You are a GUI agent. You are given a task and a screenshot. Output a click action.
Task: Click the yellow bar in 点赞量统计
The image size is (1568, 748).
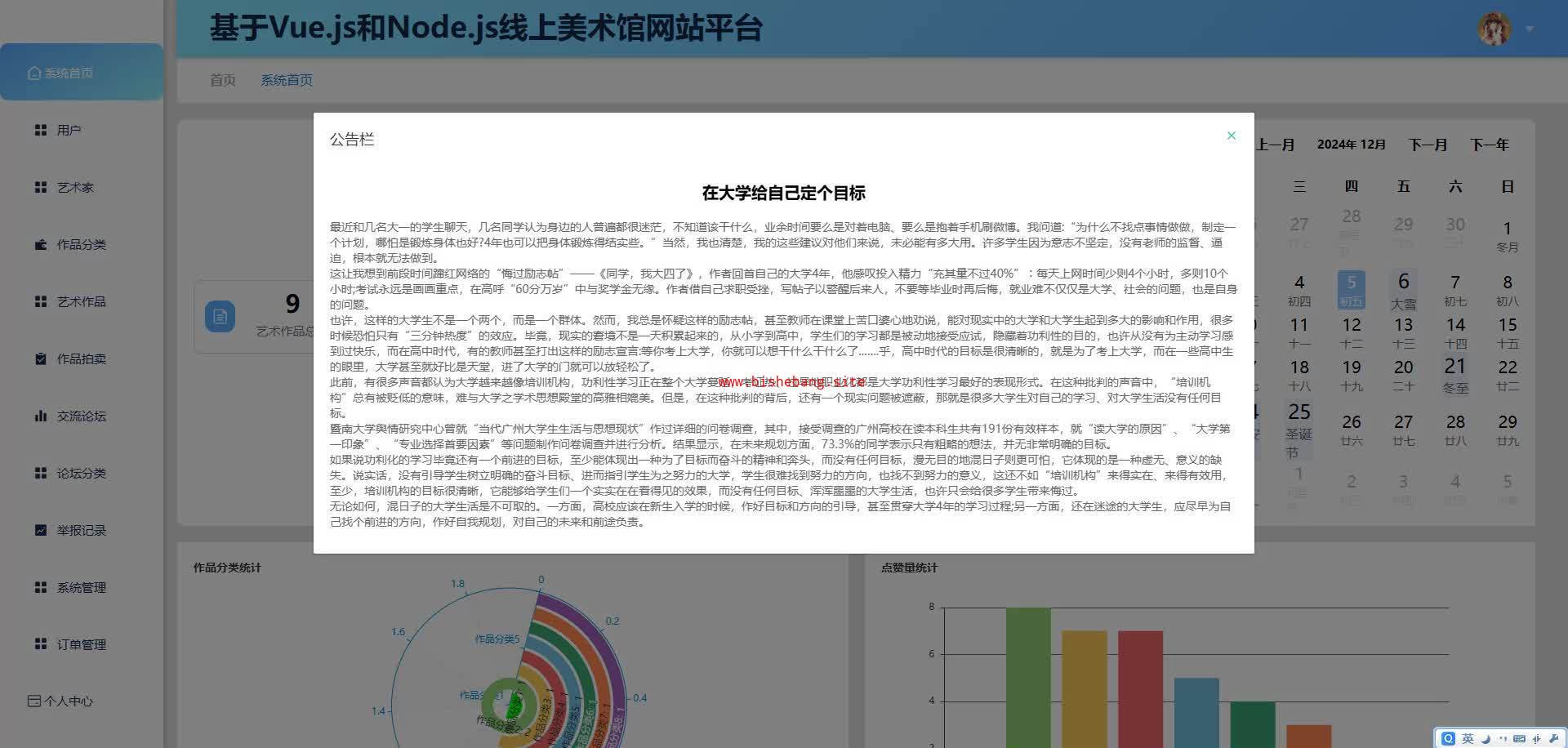coord(1085,689)
